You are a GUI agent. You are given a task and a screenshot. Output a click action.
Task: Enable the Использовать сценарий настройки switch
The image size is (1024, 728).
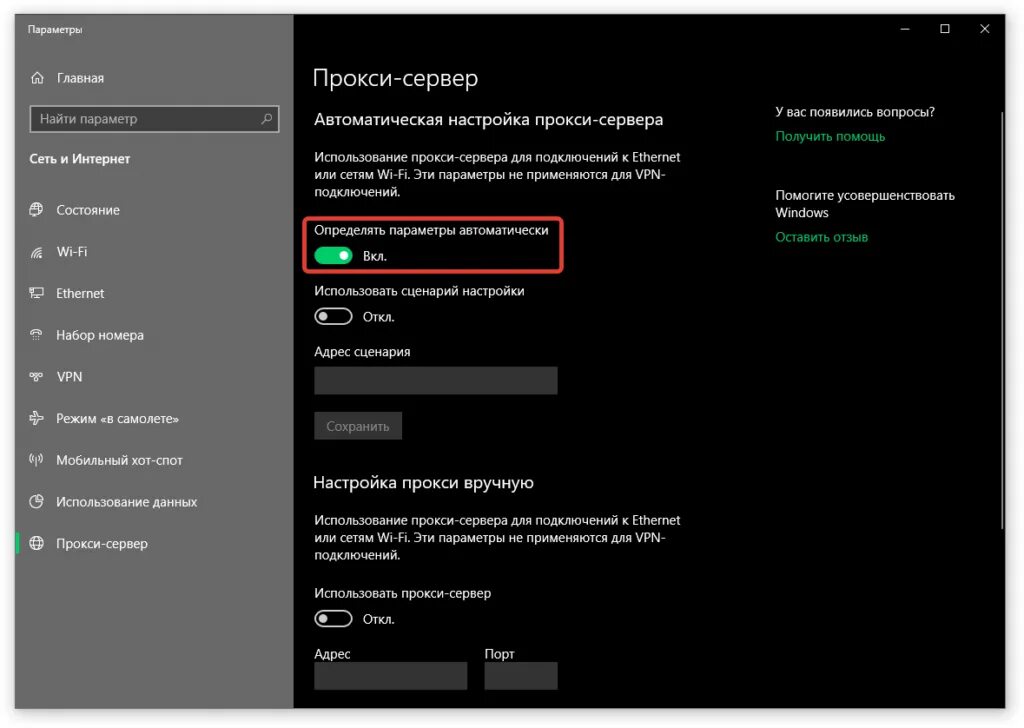333,317
